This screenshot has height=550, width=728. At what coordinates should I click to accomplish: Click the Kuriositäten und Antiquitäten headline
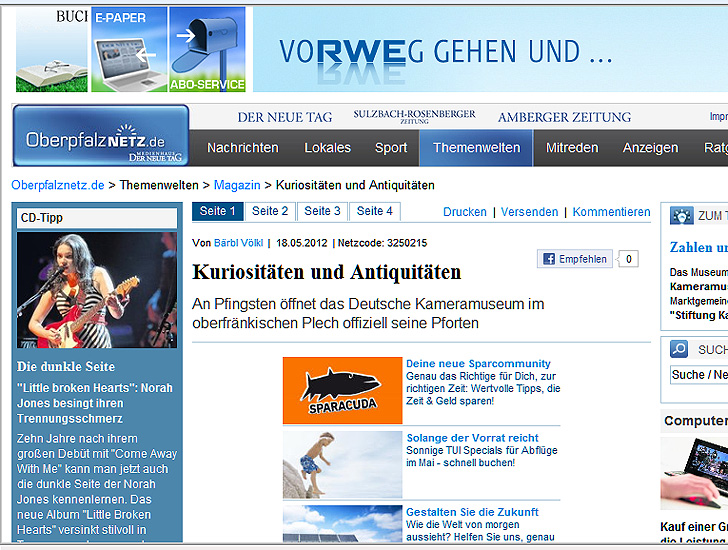coord(326,272)
